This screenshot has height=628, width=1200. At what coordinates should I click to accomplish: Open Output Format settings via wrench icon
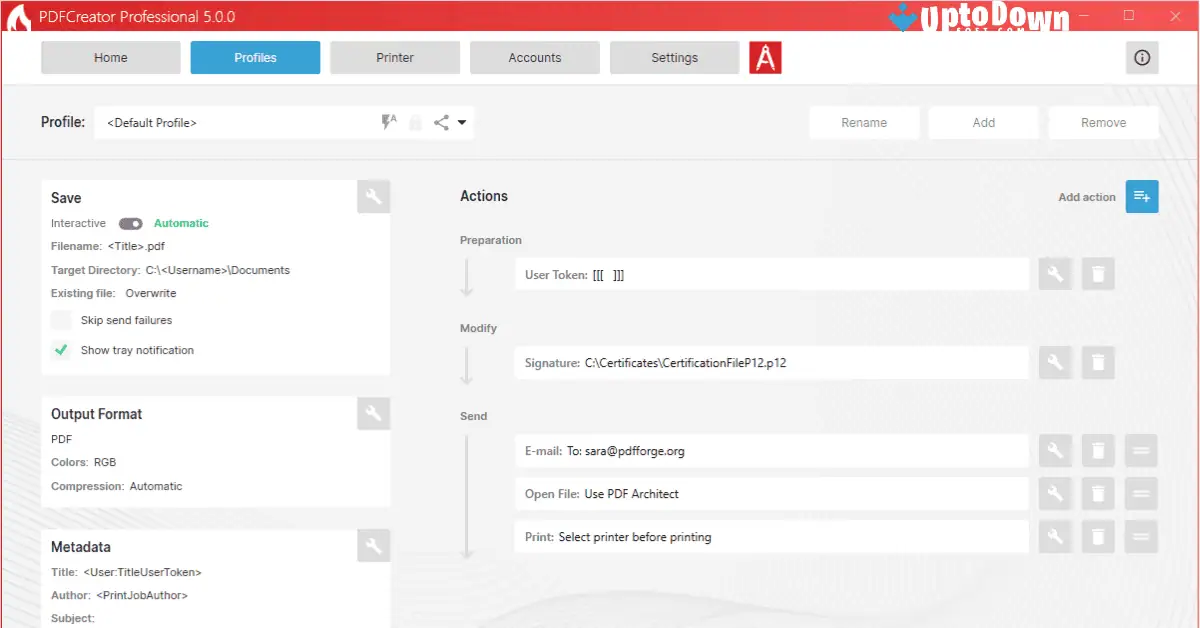(373, 413)
